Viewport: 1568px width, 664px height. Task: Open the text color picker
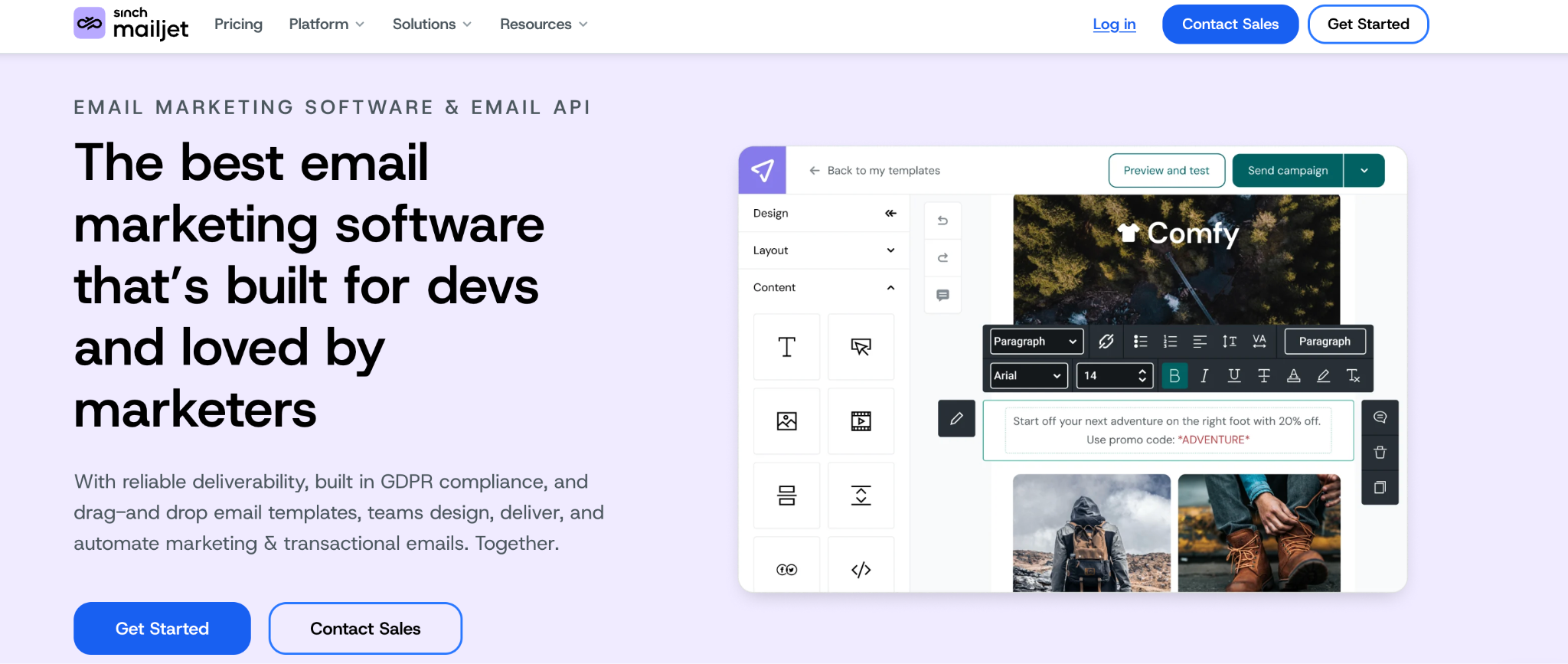pyautogui.click(x=1294, y=376)
